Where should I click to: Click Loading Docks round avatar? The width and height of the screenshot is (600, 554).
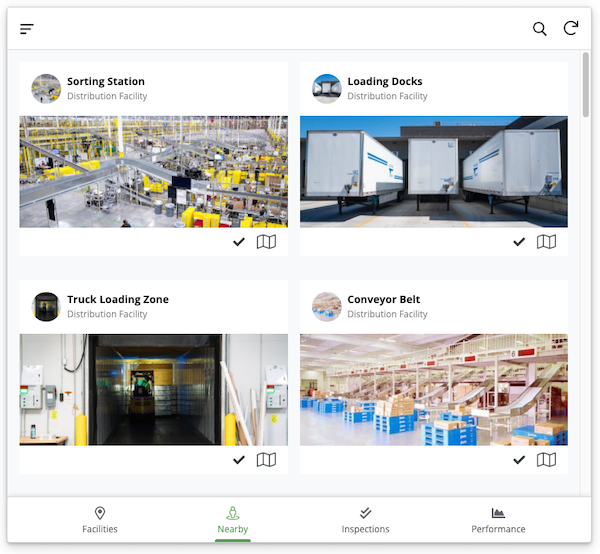click(x=326, y=89)
